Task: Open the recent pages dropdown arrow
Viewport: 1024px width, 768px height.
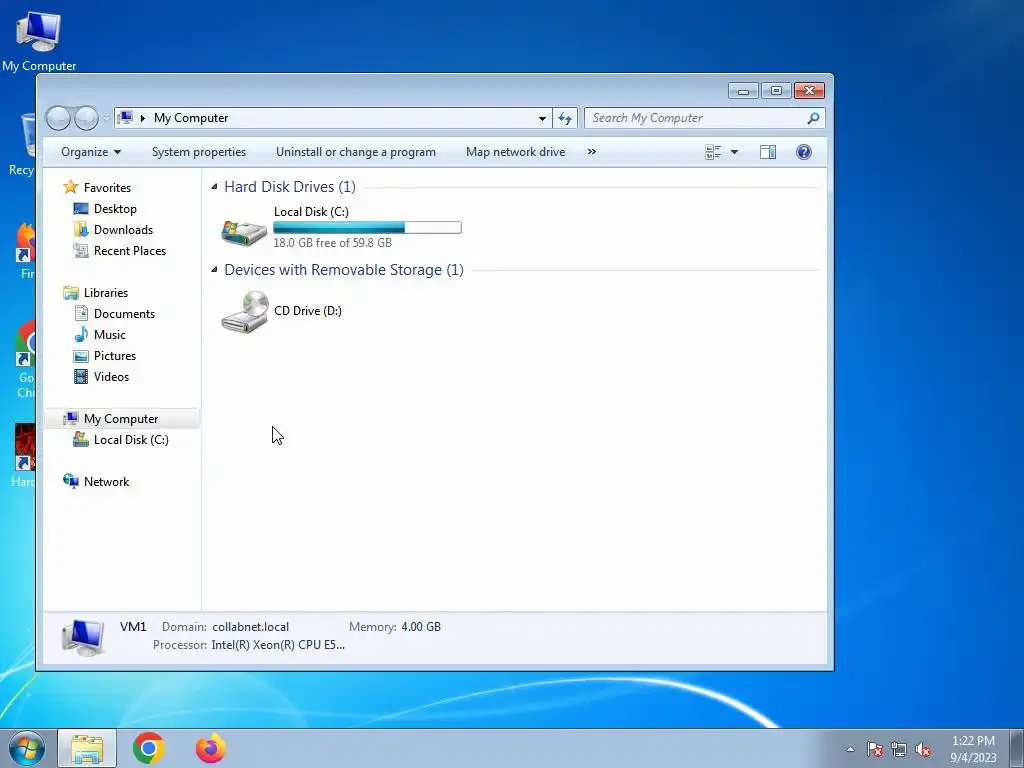Action: 106,118
